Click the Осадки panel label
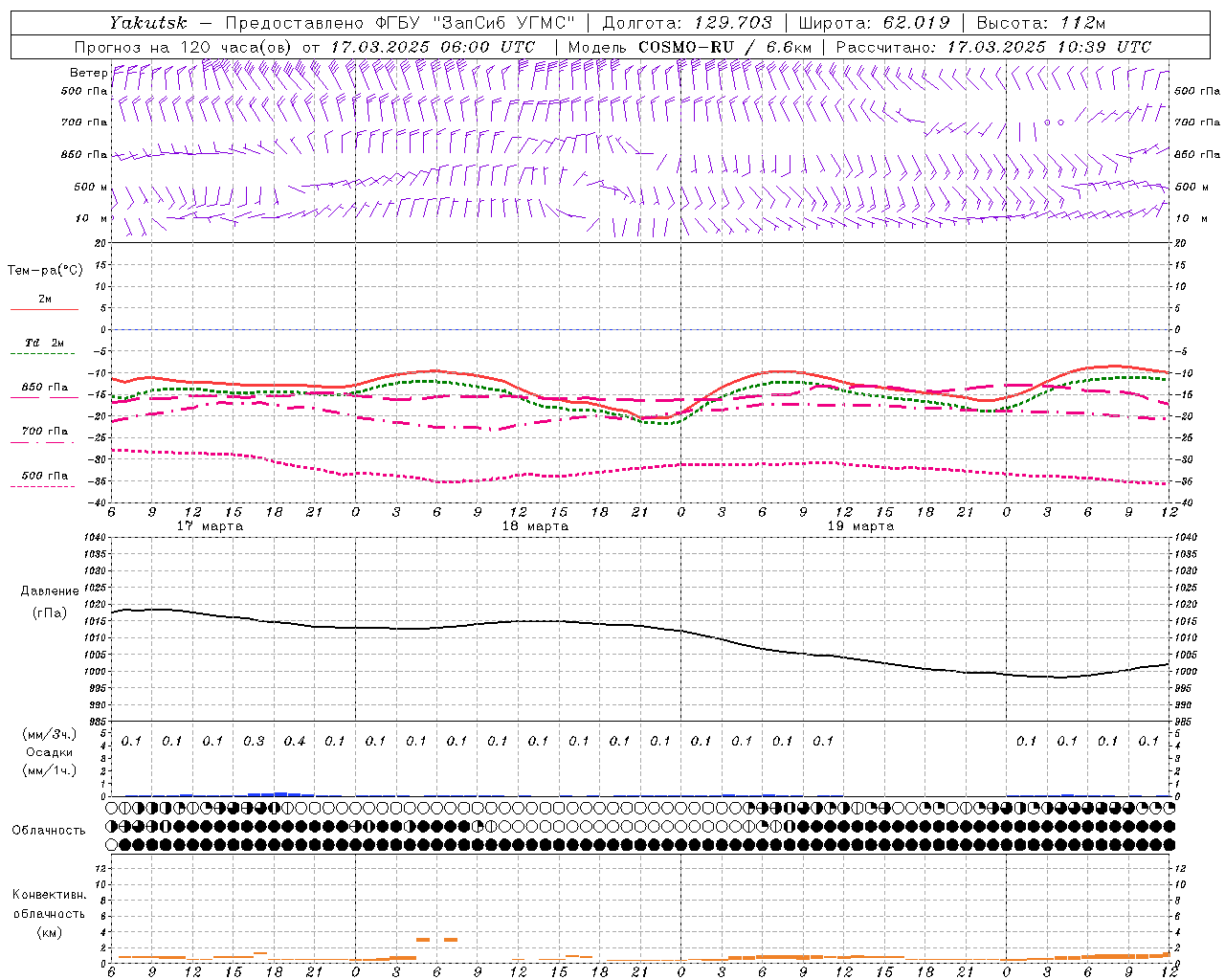The image size is (1225, 980). click(50, 752)
